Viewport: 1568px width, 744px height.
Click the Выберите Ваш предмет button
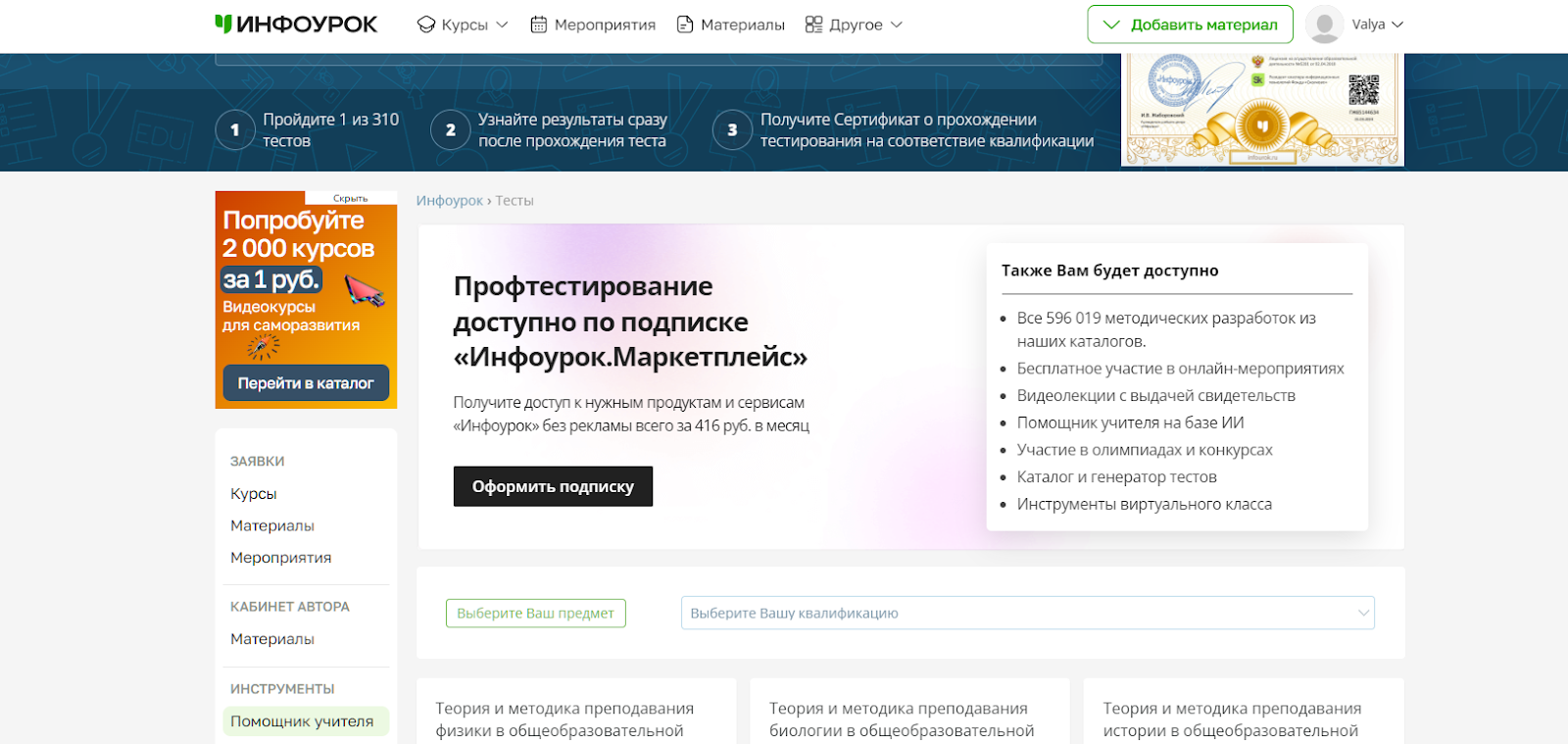[x=535, y=613]
